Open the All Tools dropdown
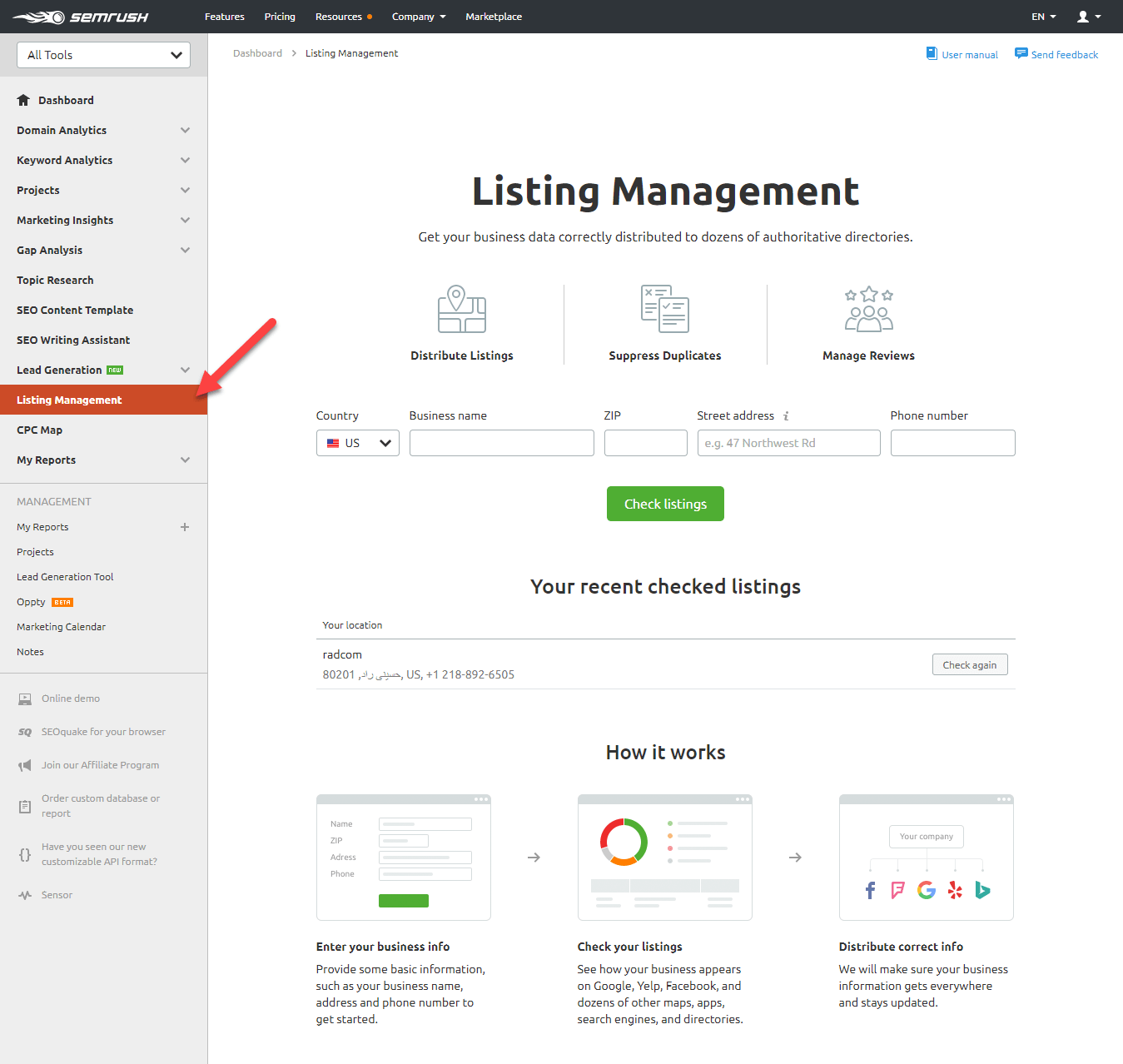1123x1064 pixels. coord(103,55)
